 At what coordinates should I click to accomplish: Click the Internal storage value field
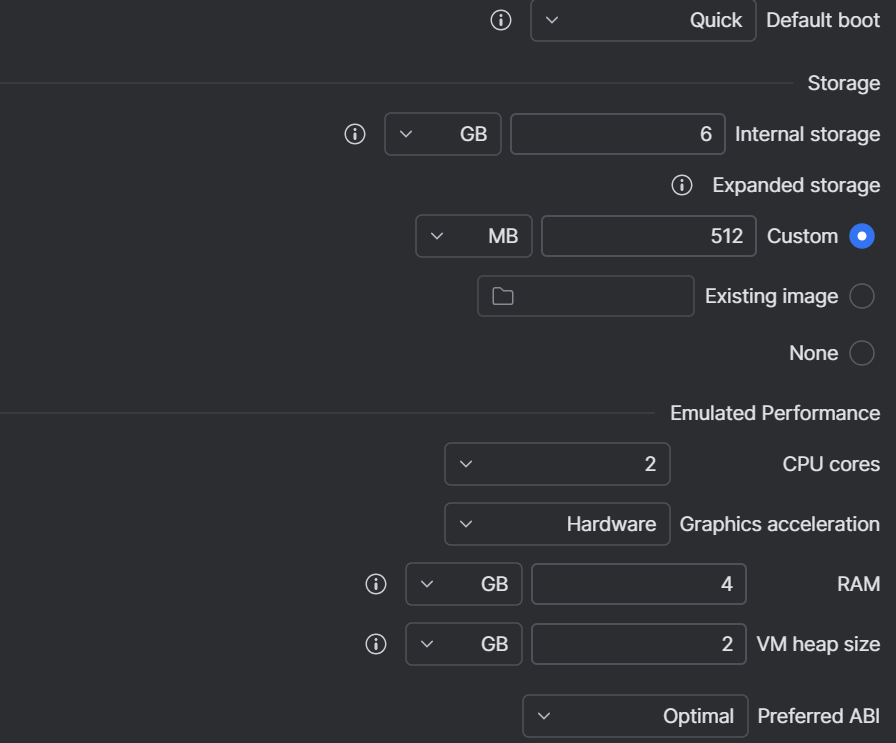(x=617, y=134)
